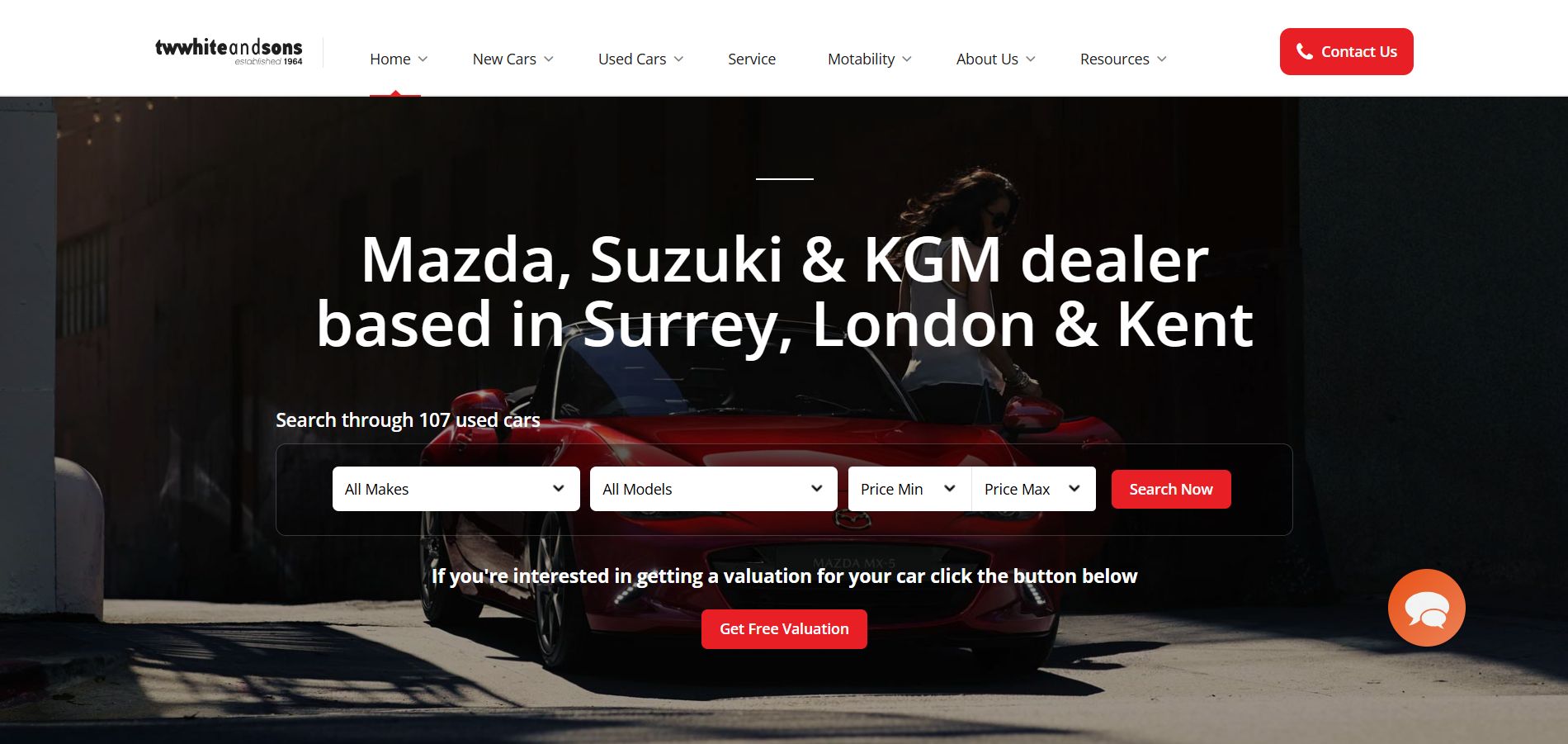Click the TW White and Sons logo
Viewport: 1568px width, 744px height.
click(x=229, y=51)
